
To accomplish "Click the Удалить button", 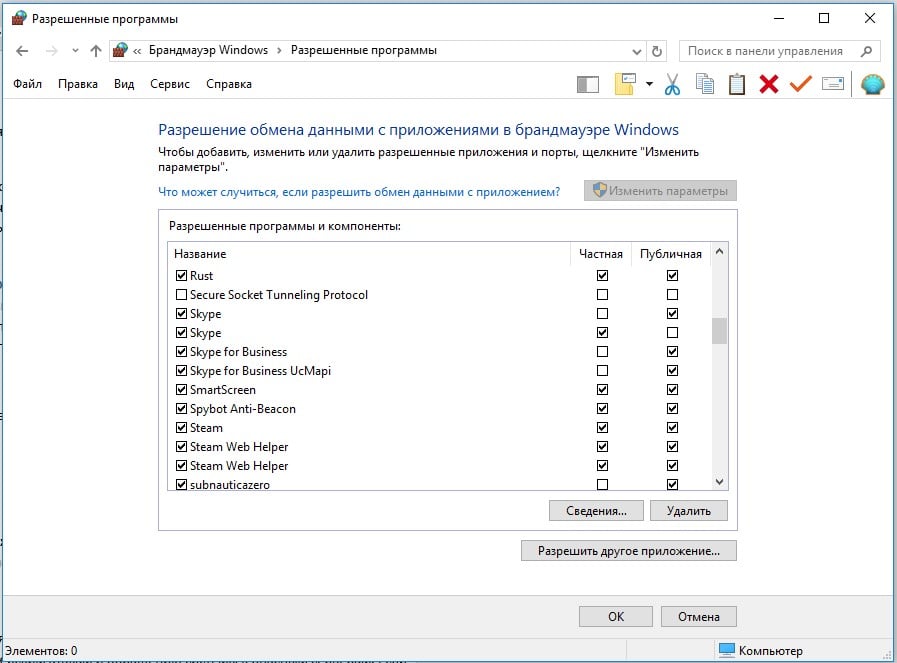I will tap(689, 511).
